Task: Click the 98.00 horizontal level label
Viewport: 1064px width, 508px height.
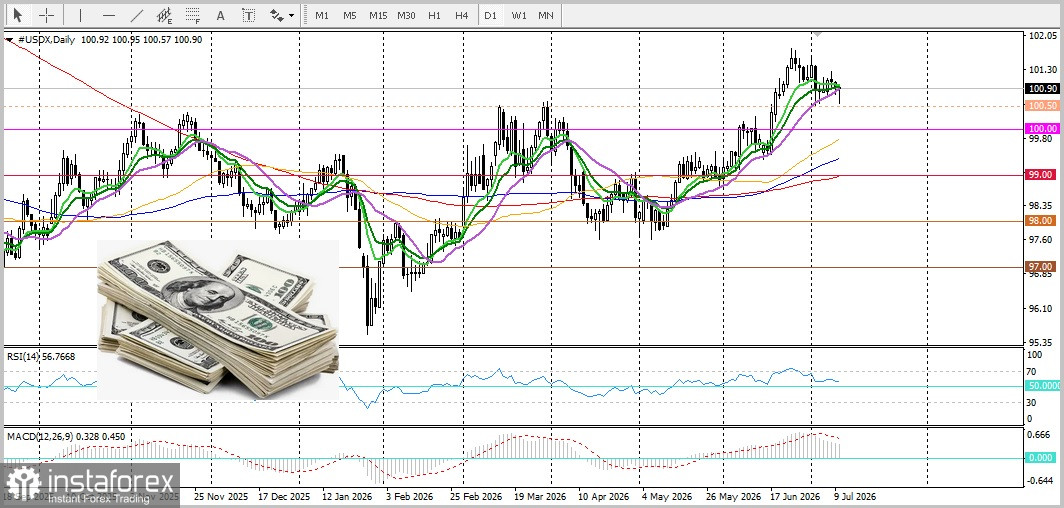Action: pos(1042,221)
